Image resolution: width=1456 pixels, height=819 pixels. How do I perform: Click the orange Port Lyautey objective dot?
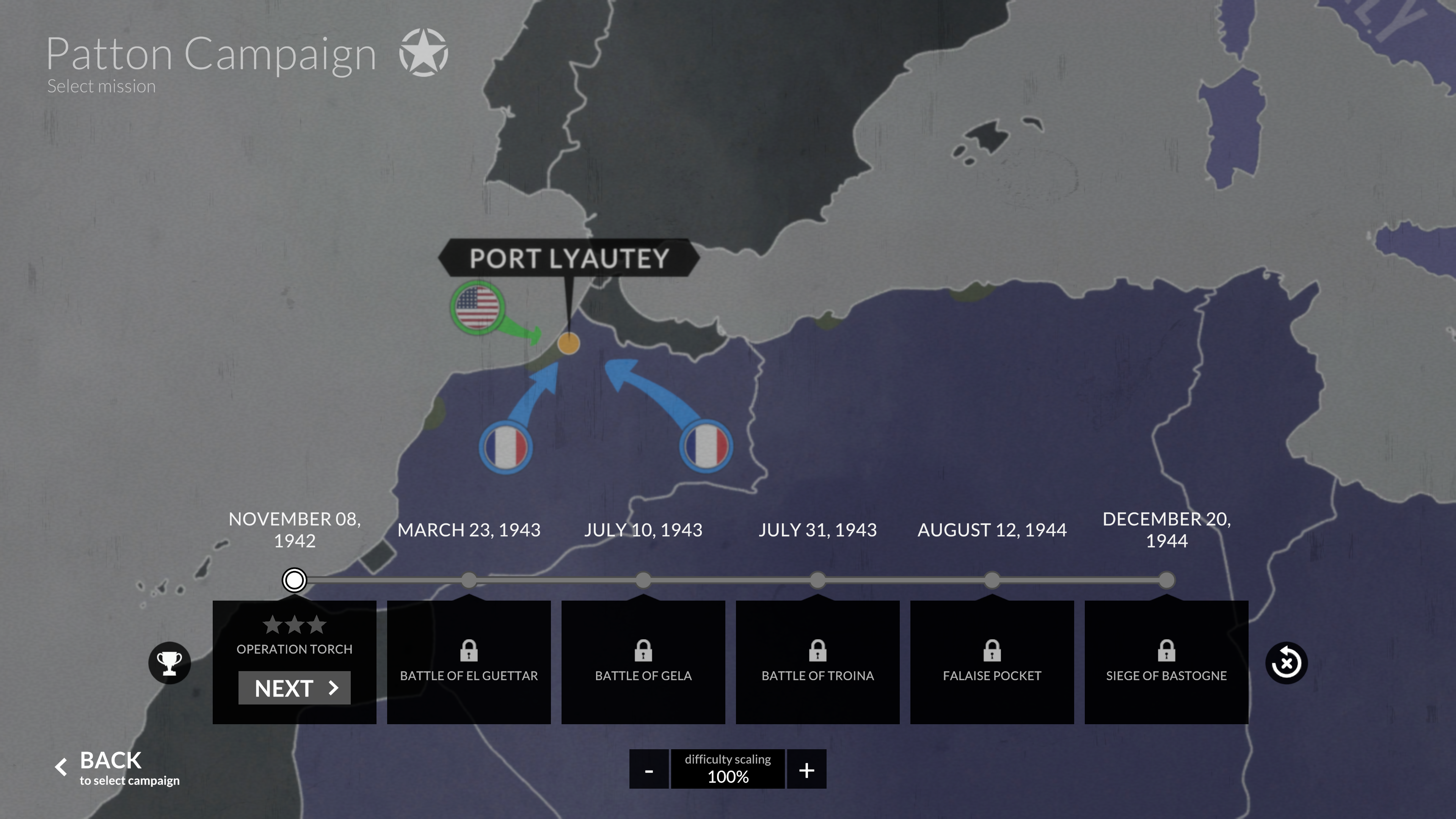pyautogui.click(x=569, y=344)
